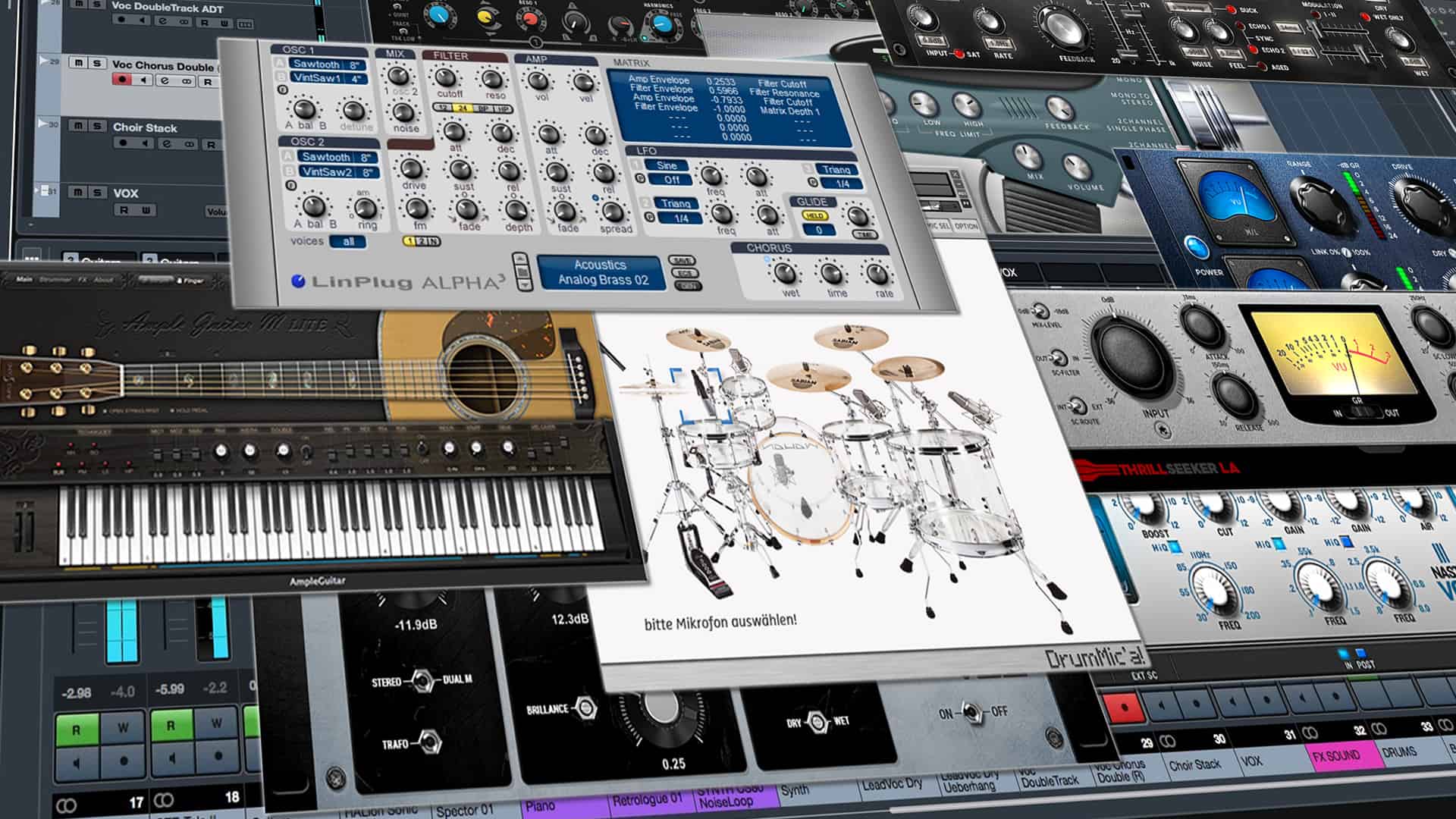Viewport: 1456px width, 819px height.
Task: Open About tab in Ample Guitar
Action: click(103, 279)
